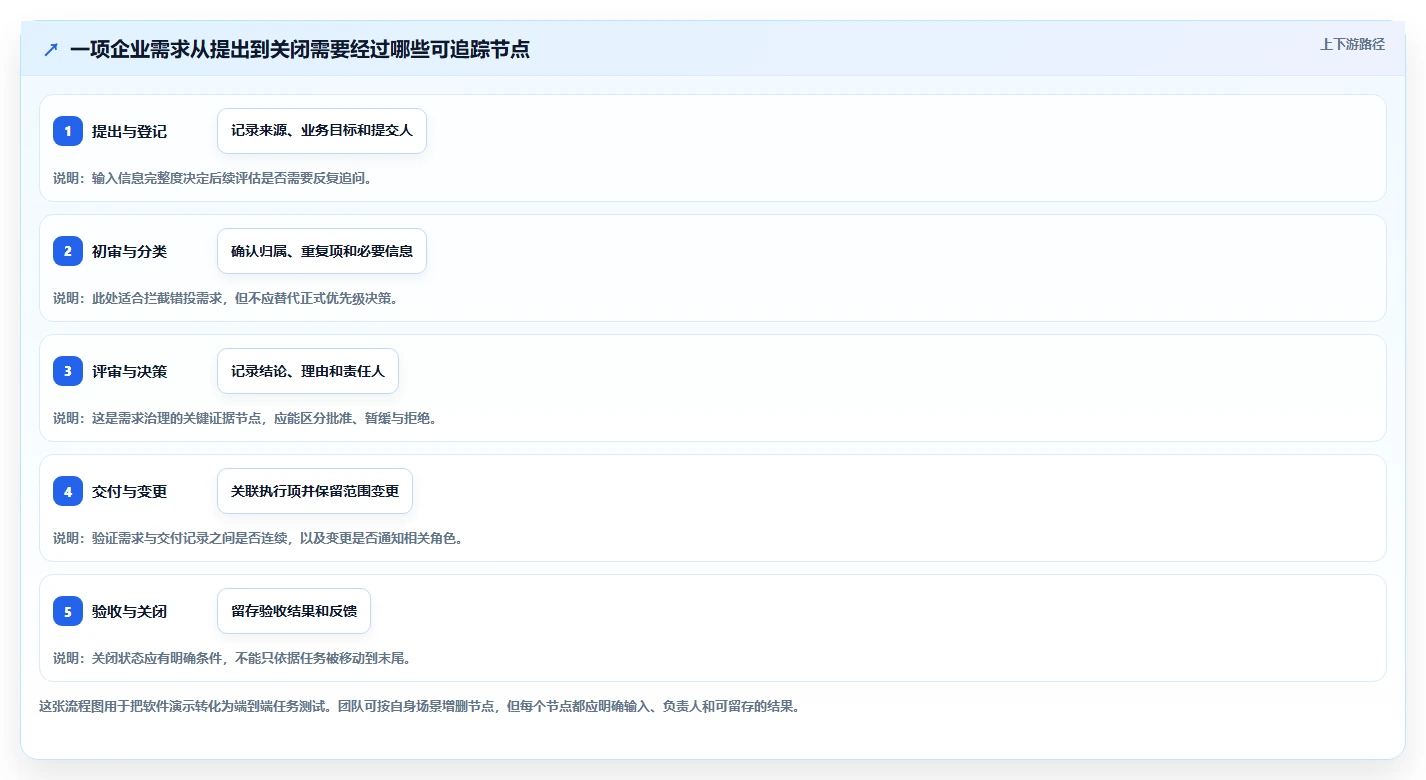Click the main heading 一项企业需求从提出到关闭

[x=300, y=49]
